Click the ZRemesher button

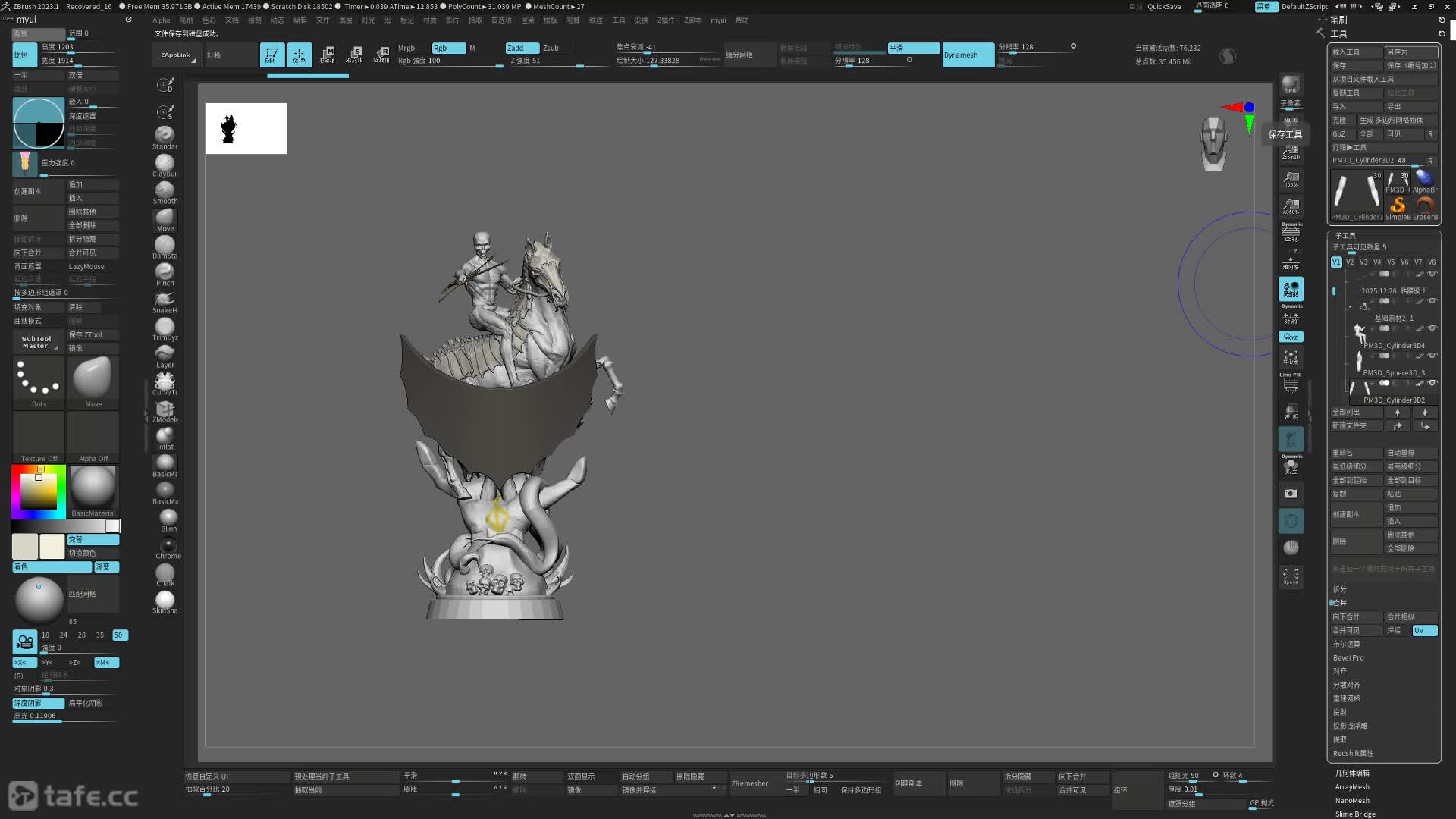749,783
